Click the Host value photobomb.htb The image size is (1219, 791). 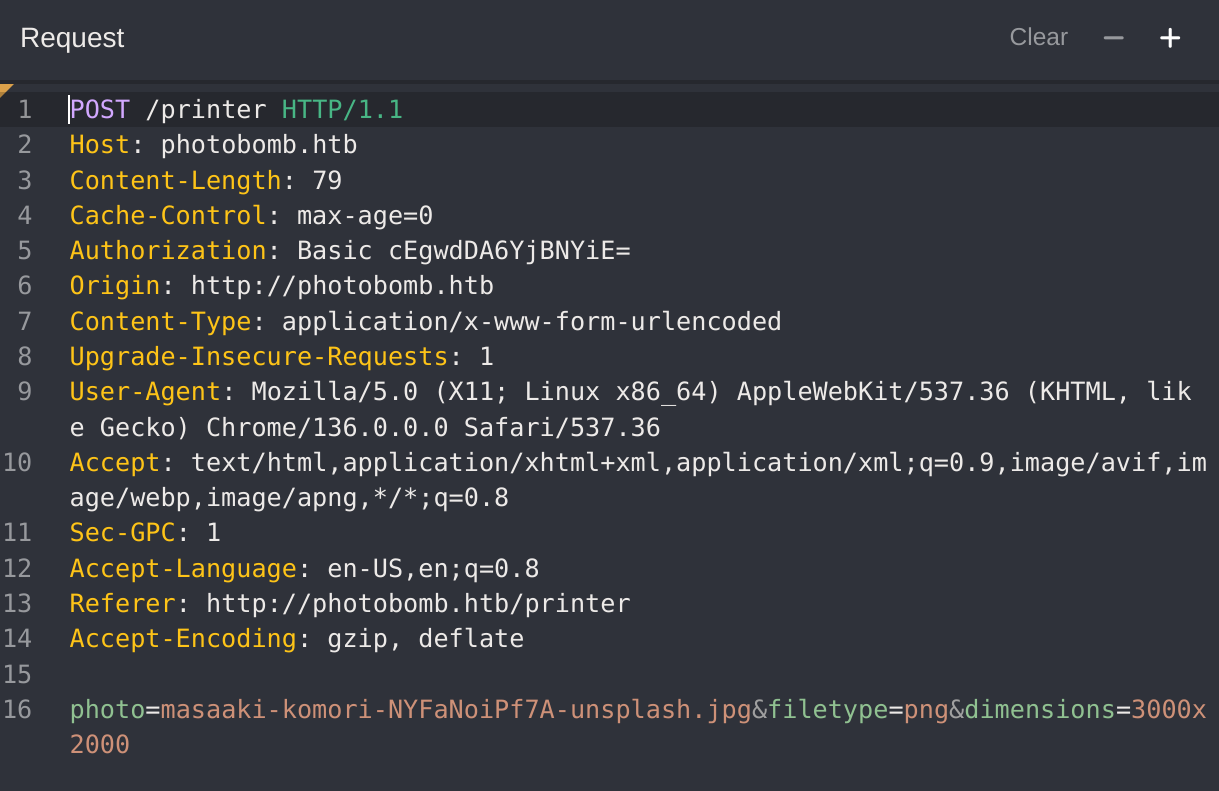(x=259, y=145)
